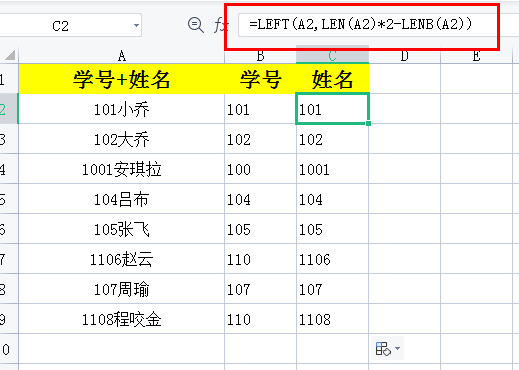Screen dimensions: 519x370
Task: Click column B cell 110 in 赵云 row
Action: (260, 259)
